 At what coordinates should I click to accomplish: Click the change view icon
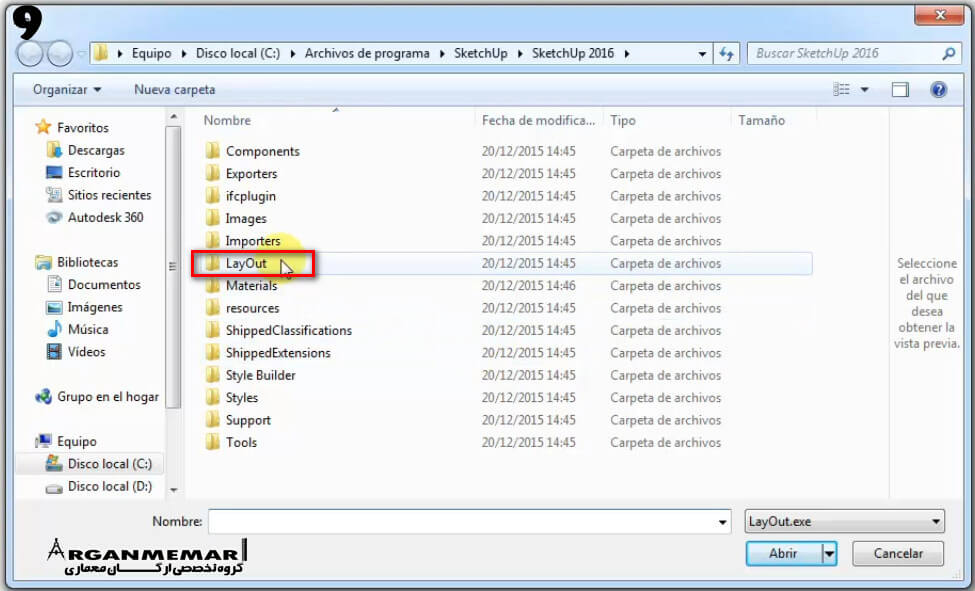click(841, 90)
